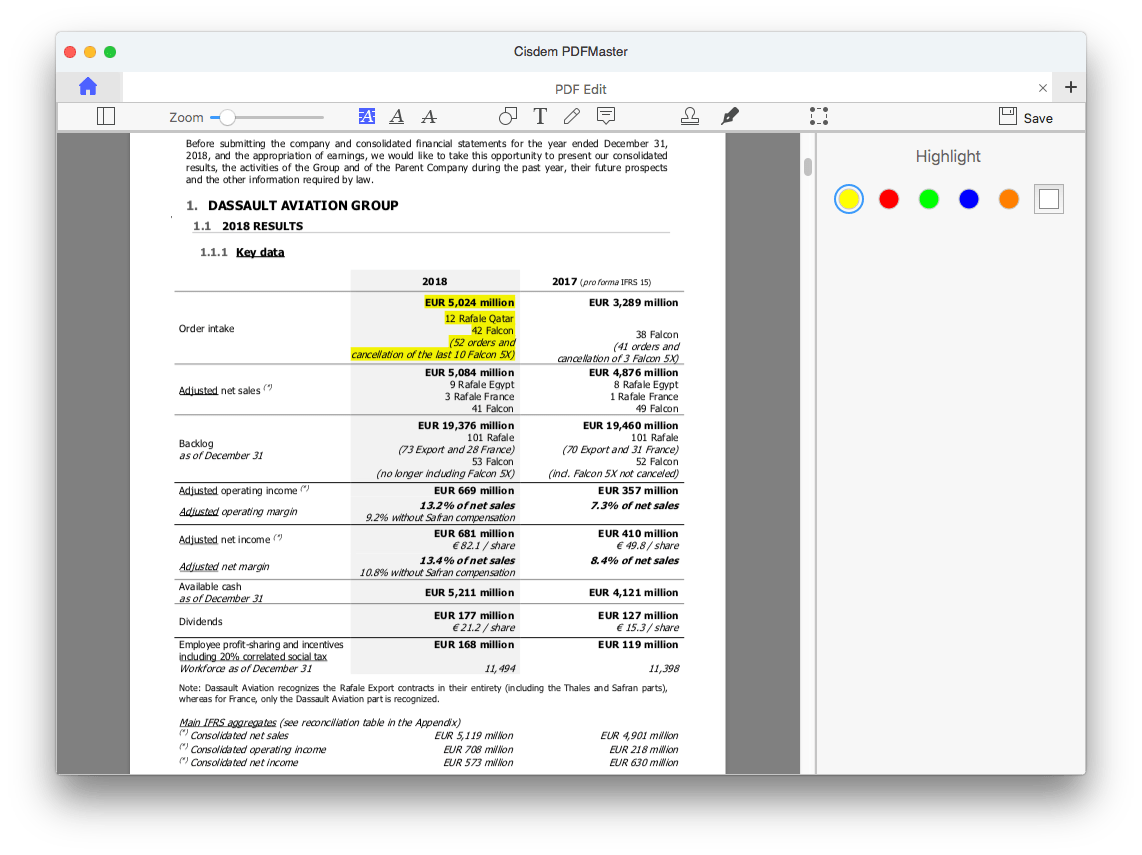Viewport: 1142px width, 855px height.
Task: Click 'EUR 5,084 million' value
Action: (470, 372)
